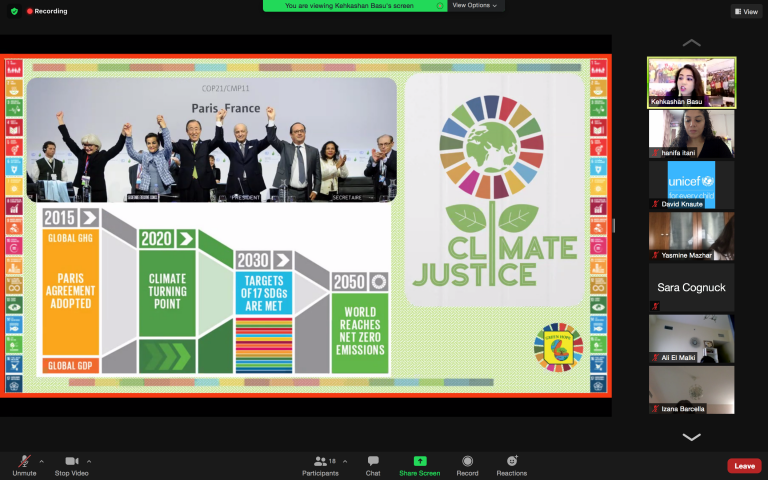Open the Chat panel
The height and width of the screenshot is (480, 768).
pos(373,462)
